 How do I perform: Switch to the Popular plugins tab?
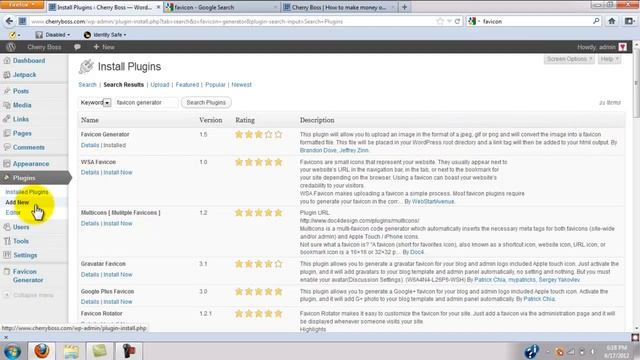click(215, 85)
